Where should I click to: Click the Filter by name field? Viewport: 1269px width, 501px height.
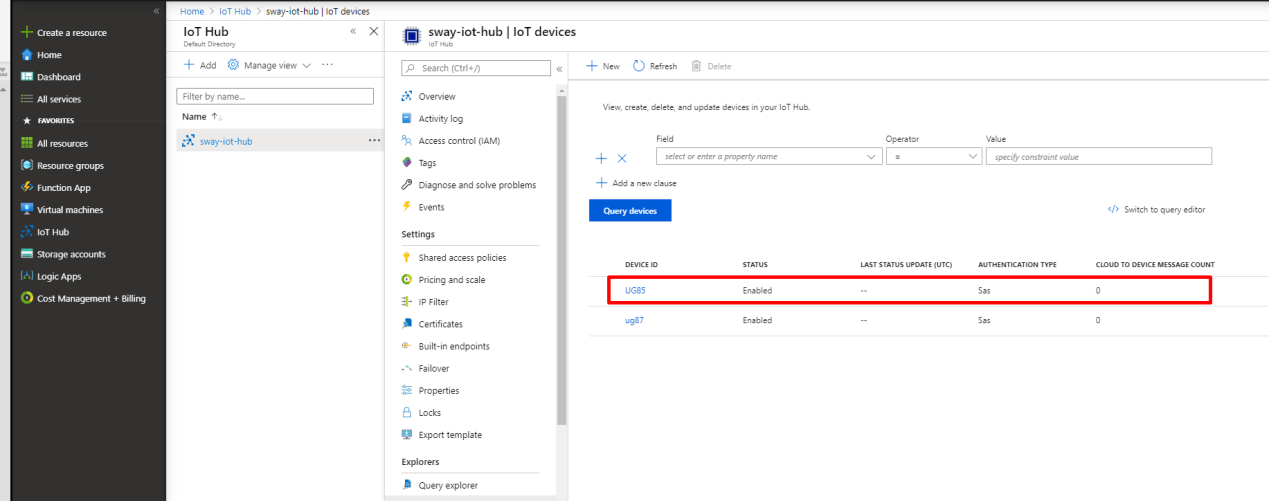pyautogui.click(x=274, y=96)
